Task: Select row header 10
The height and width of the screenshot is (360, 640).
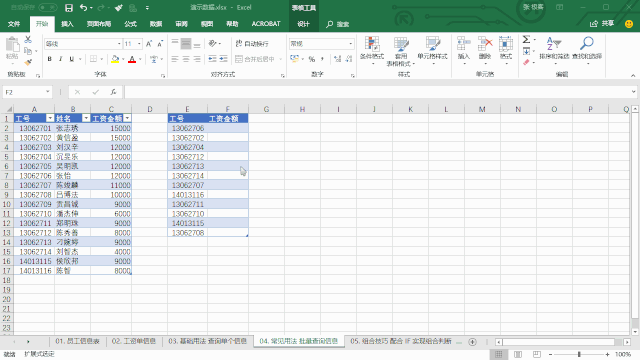Action: 7,204
